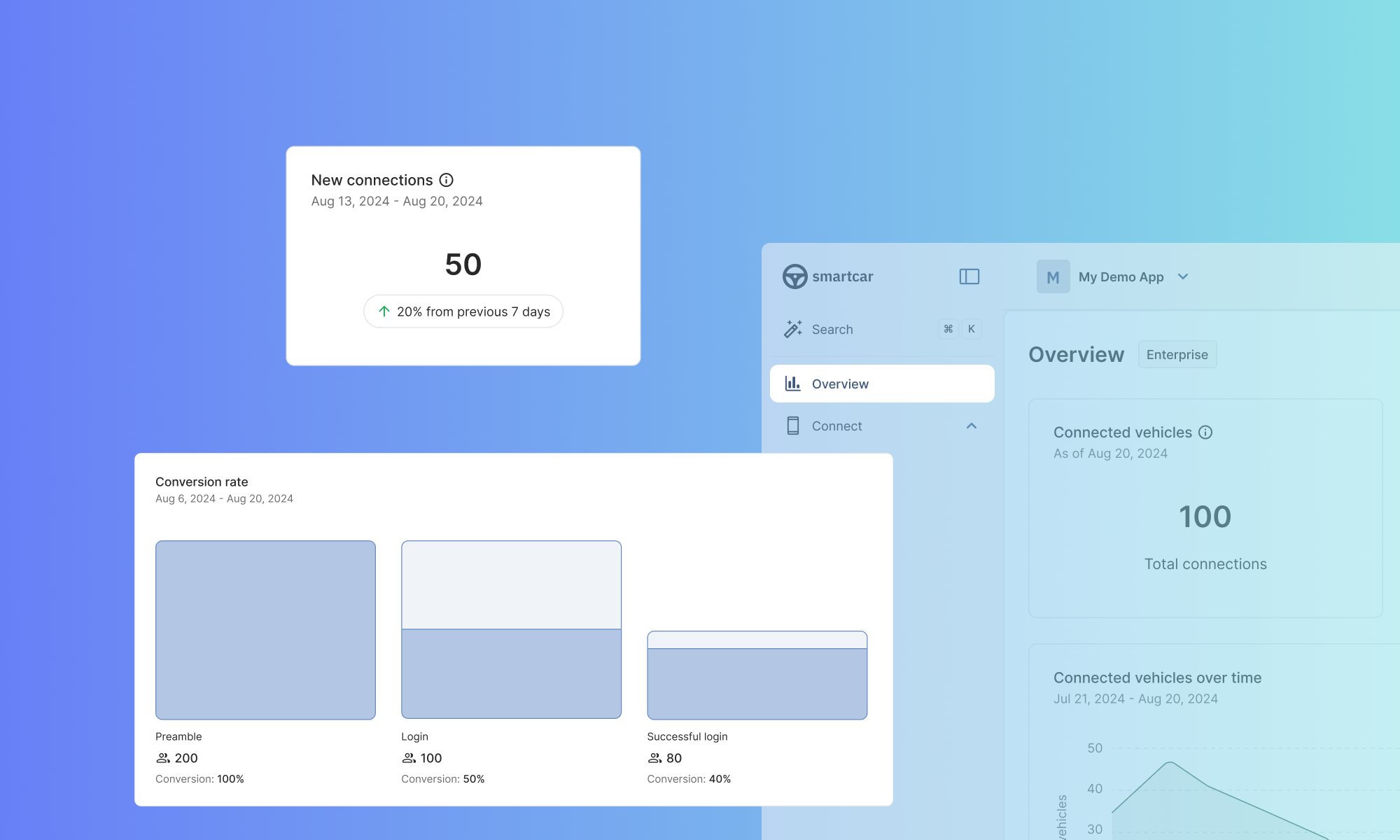This screenshot has height=840, width=1400.
Task: Click the Connect phone icon
Action: [792, 426]
